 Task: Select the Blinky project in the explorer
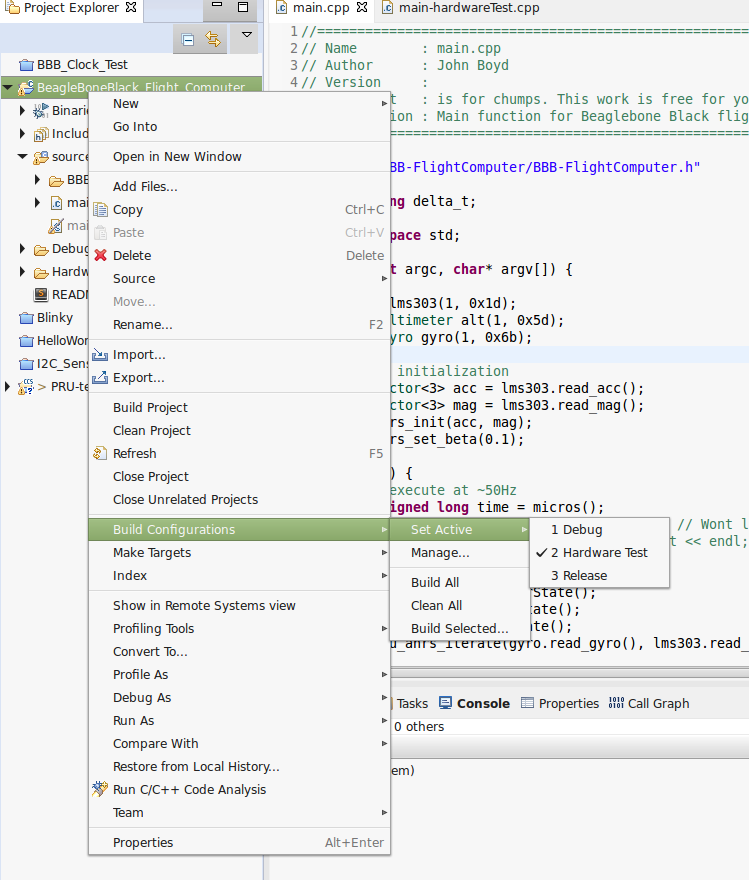55,318
